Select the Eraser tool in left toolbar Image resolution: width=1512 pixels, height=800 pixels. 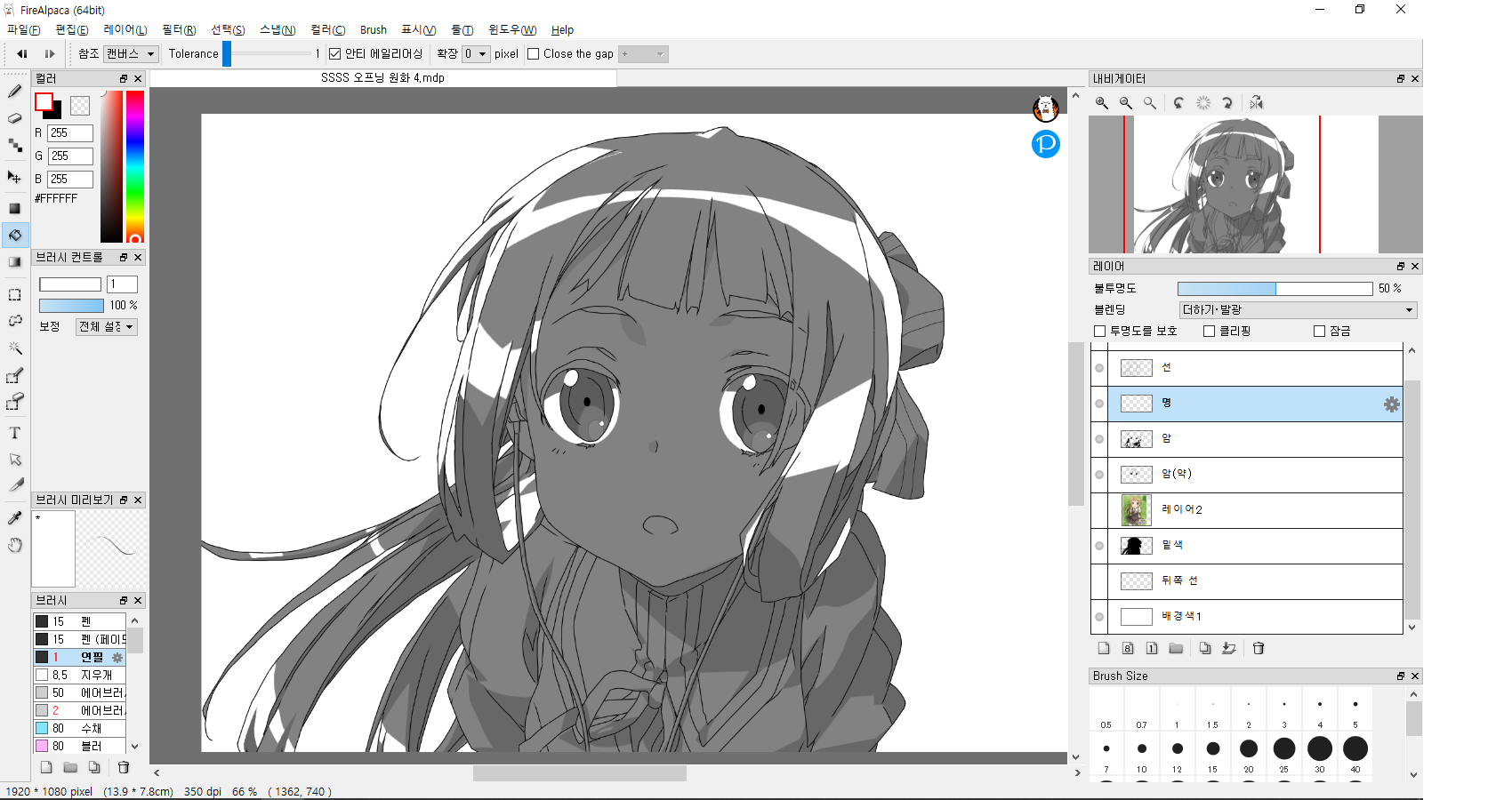pyautogui.click(x=15, y=118)
